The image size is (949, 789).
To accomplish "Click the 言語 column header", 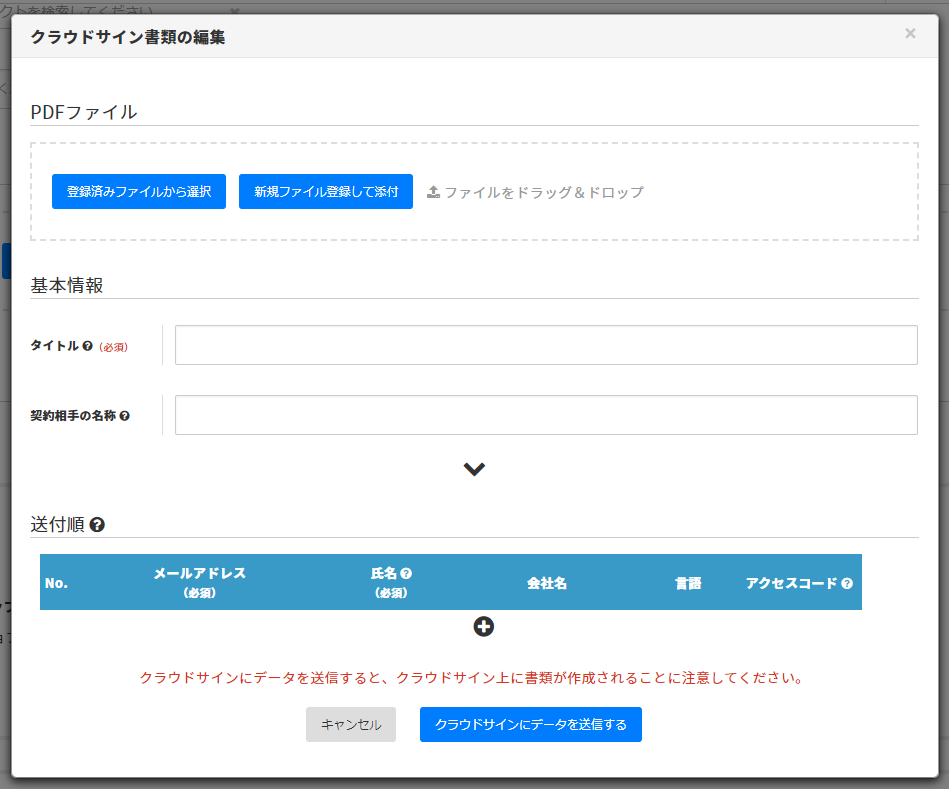I will (x=688, y=583).
